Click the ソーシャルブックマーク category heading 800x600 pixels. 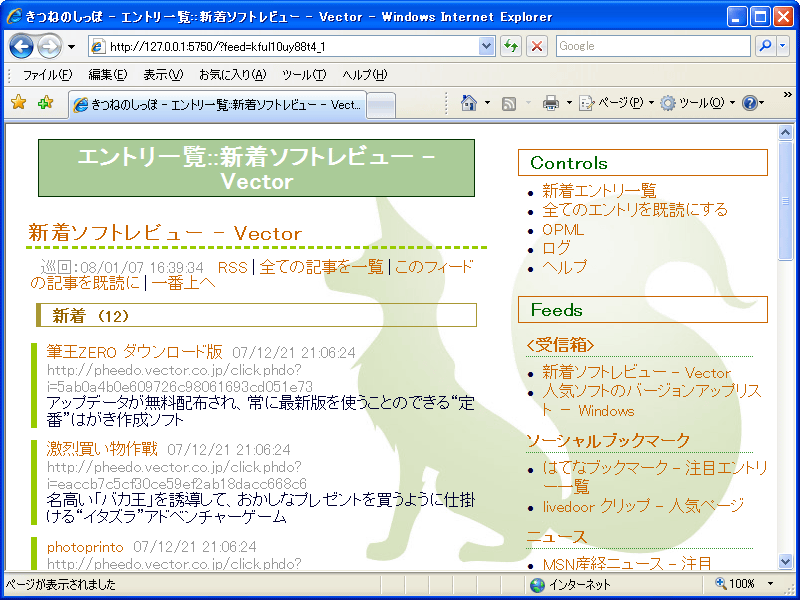[608, 441]
